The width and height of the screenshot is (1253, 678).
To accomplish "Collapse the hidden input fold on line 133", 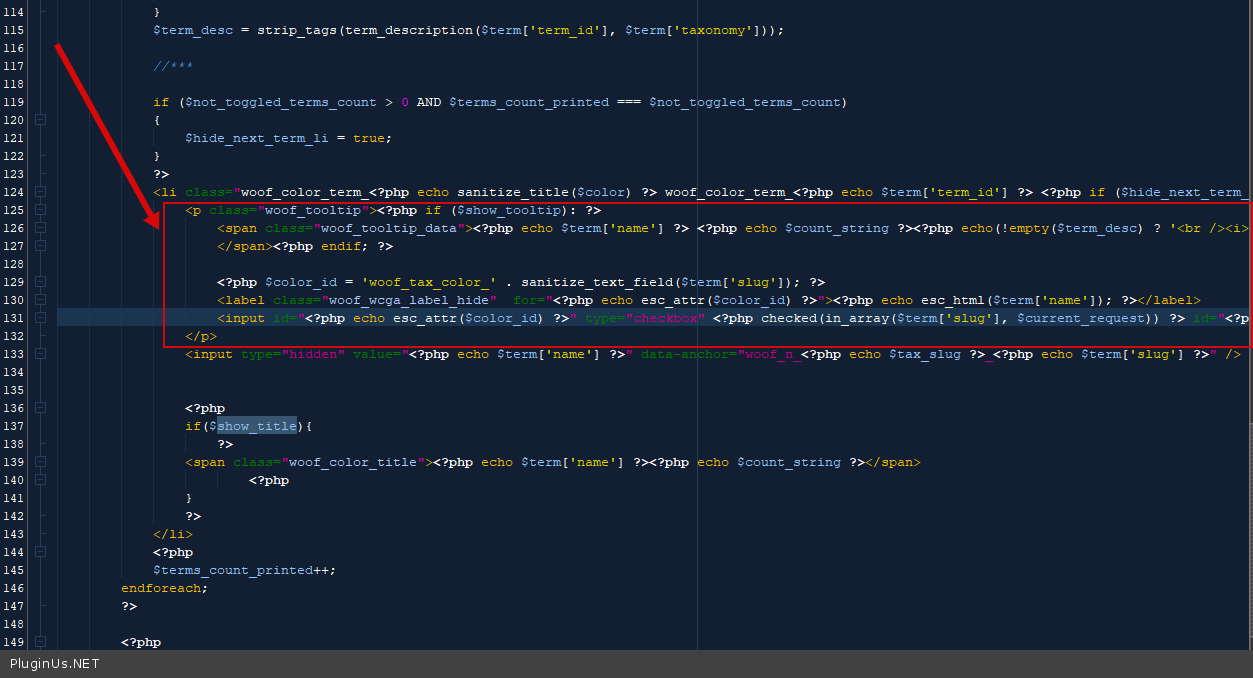I will pyautogui.click(x=41, y=354).
